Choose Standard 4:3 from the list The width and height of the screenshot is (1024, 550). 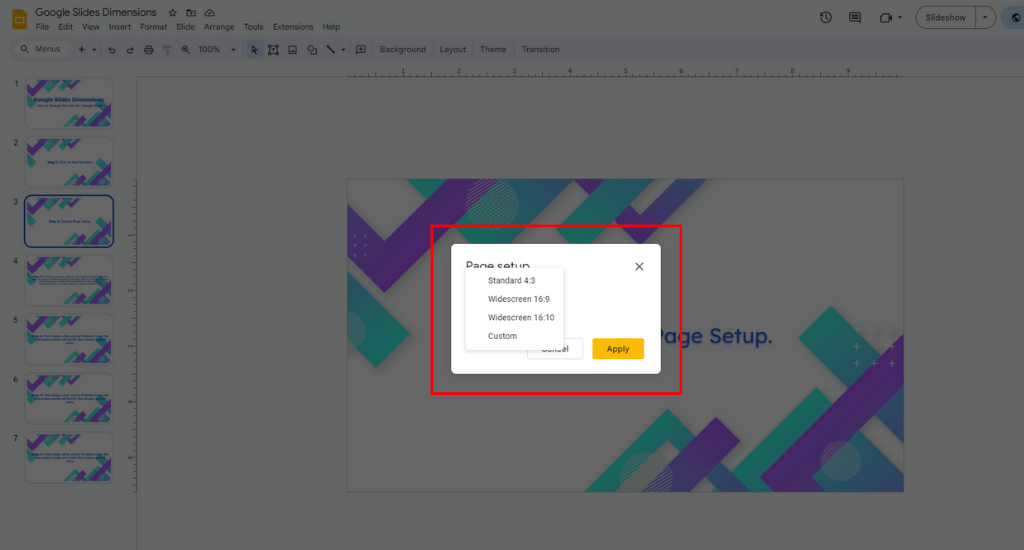click(511, 281)
